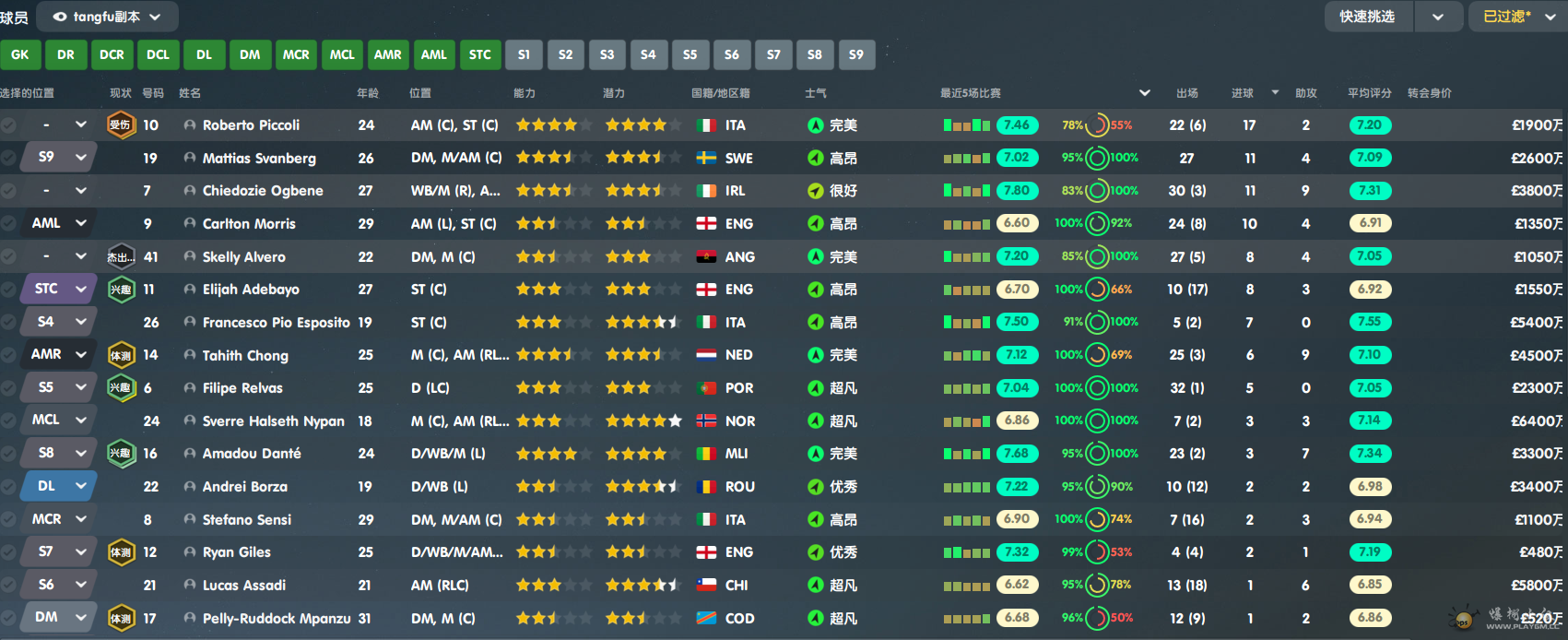This screenshot has width=1568, height=640.
Task: Click Roberto Piccoli's 7.46 form rating badge
Action: [x=1017, y=125]
